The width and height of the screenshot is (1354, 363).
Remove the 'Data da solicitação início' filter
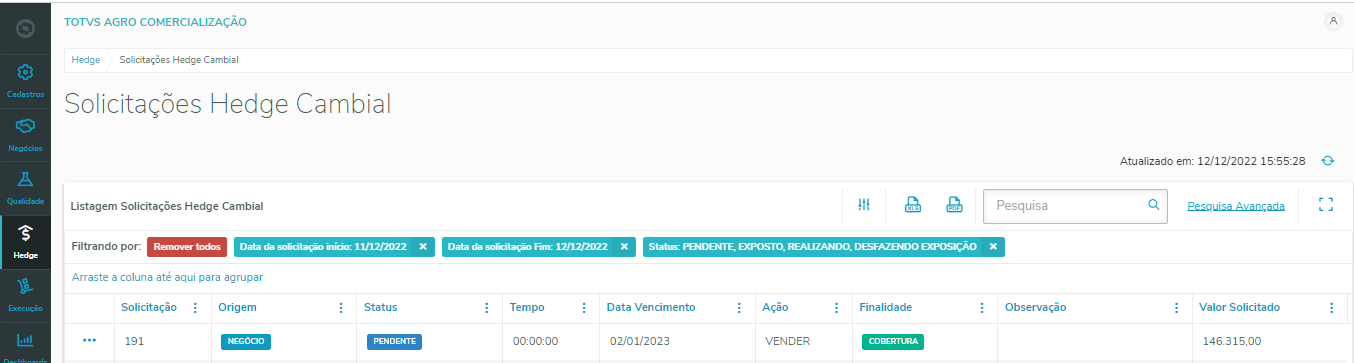422,247
